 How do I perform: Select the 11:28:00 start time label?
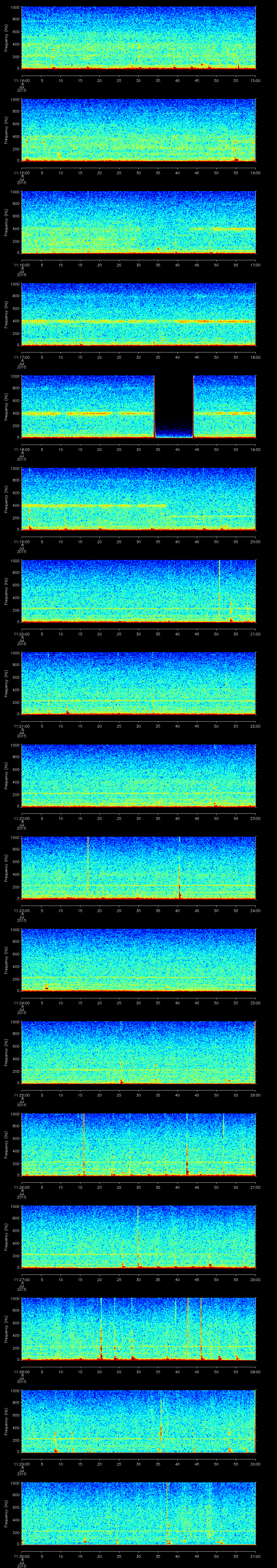tap(22, 1371)
